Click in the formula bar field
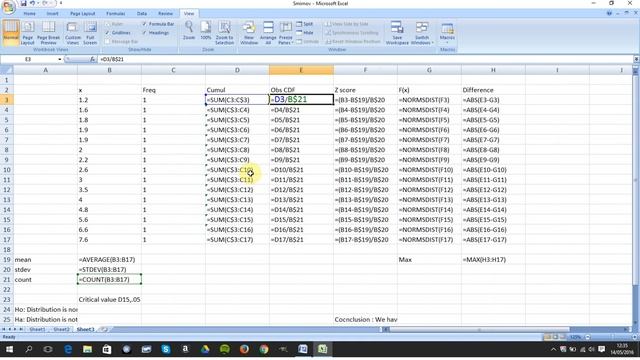This screenshot has height=360, width=640. click(x=365, y=59)
